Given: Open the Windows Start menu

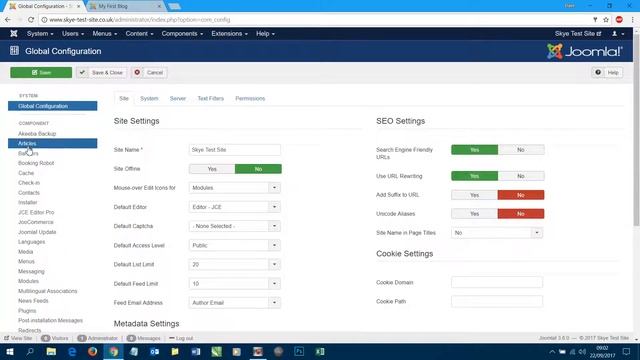Looking at the screenshot, I should [x=10, y=351].
